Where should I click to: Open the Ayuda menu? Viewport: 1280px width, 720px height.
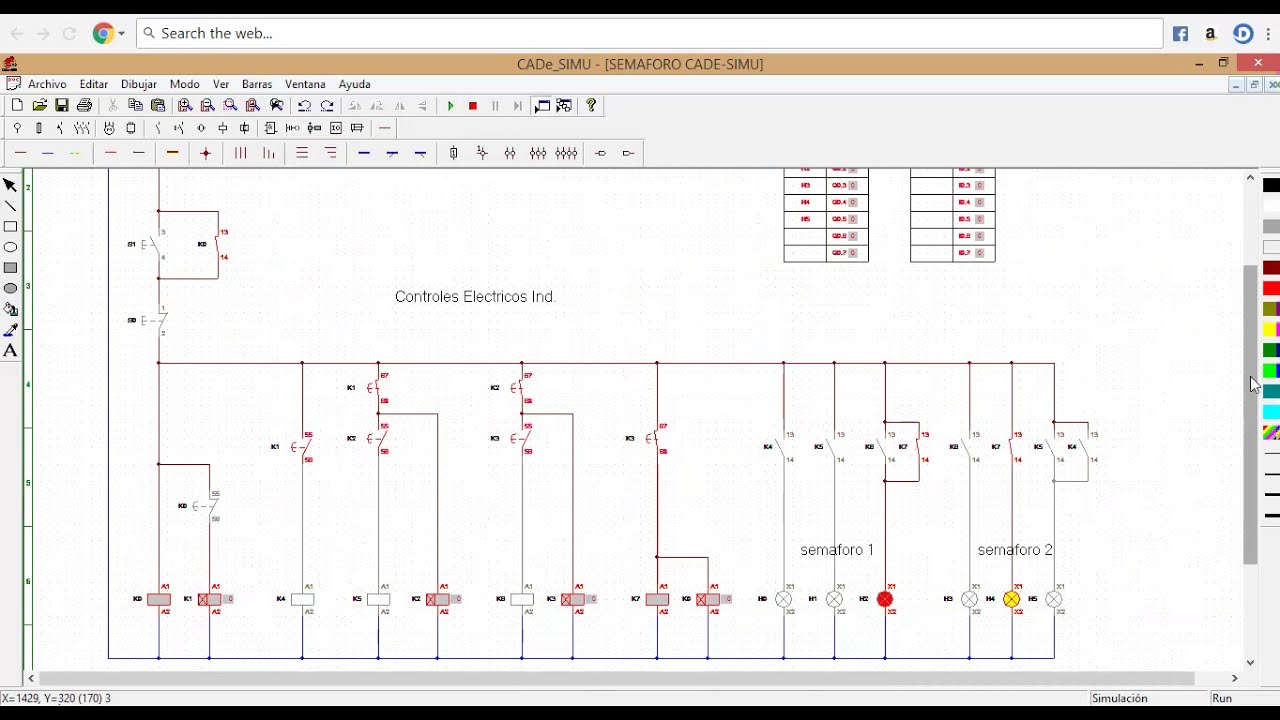pyautogui.click(x=355, y=84)
